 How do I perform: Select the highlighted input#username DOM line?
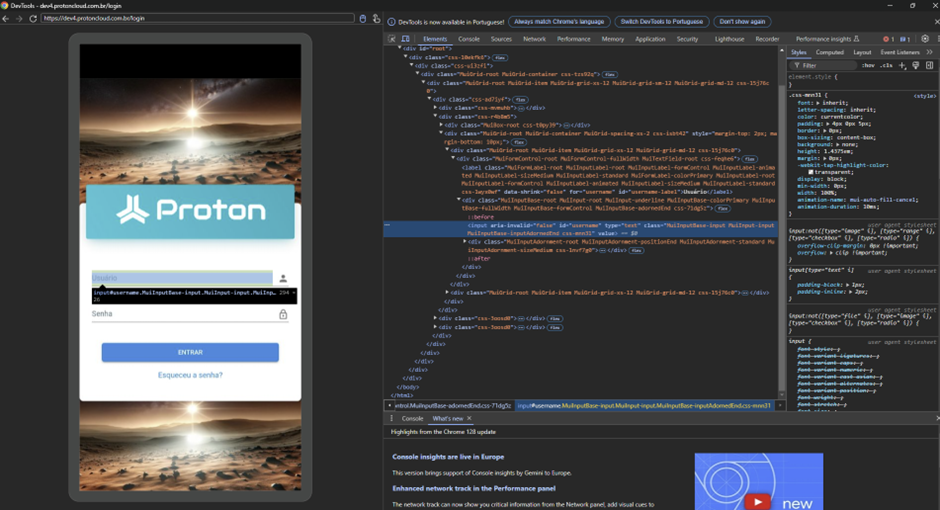click(x=580, y=229)
